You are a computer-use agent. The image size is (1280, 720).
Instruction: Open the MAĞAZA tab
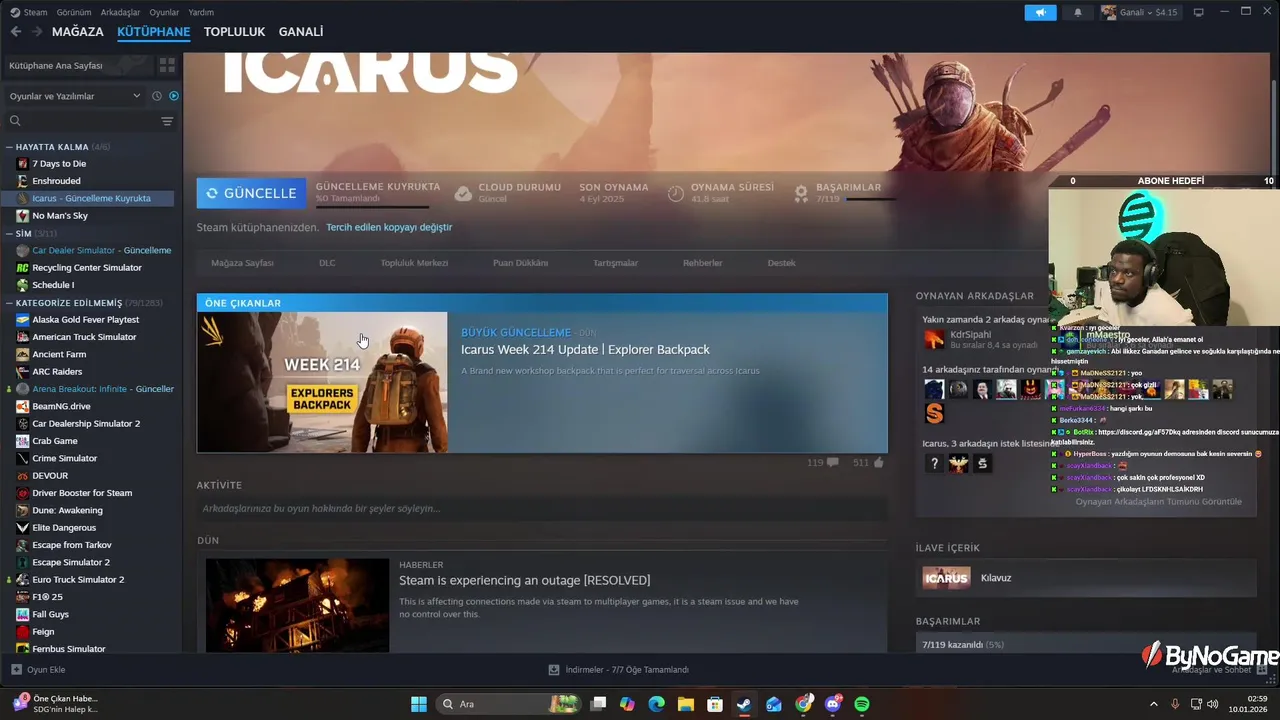pyautogui.click(x=78, y=32)
